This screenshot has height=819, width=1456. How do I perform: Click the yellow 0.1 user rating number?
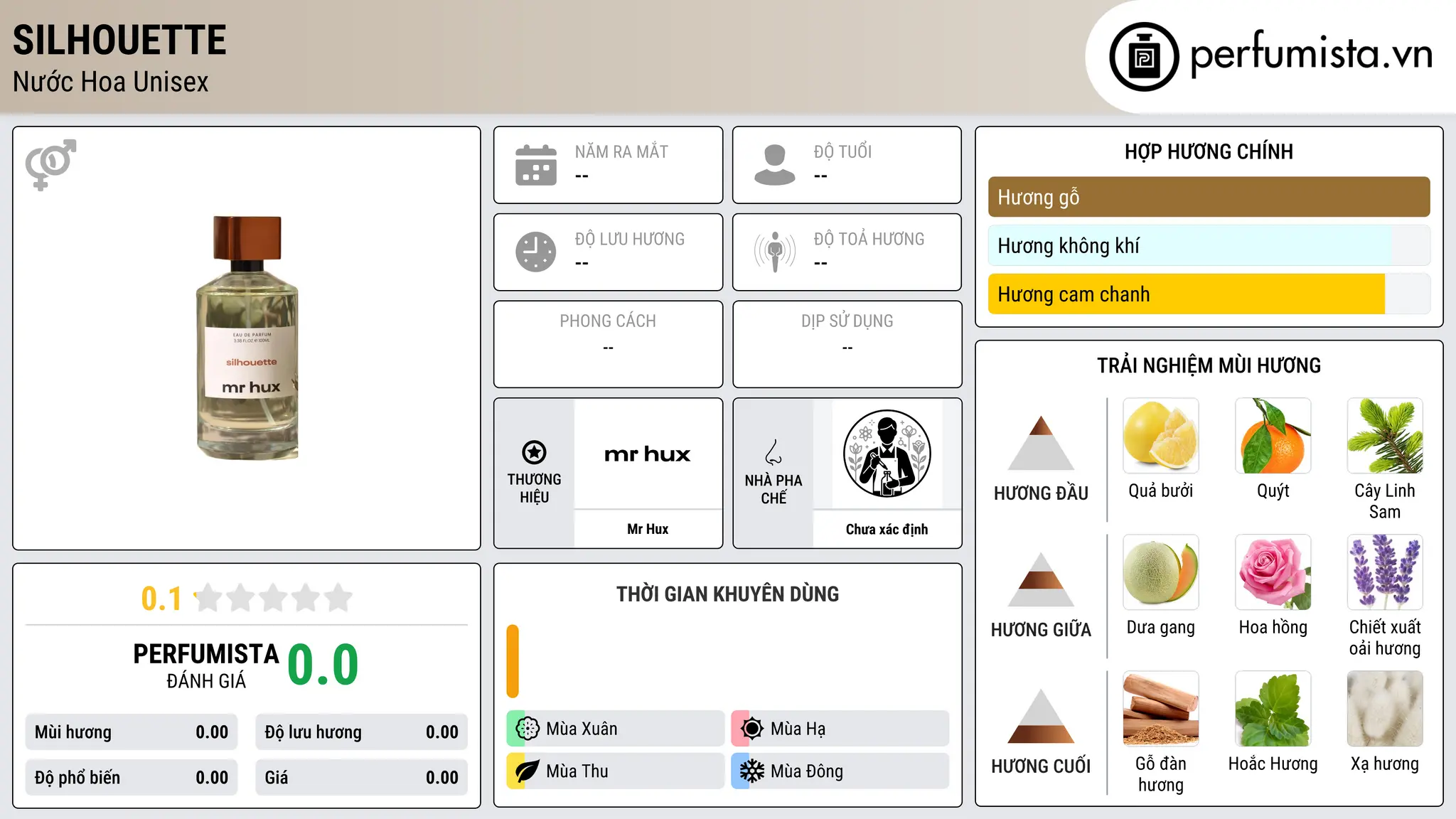(x=161, y=599)
